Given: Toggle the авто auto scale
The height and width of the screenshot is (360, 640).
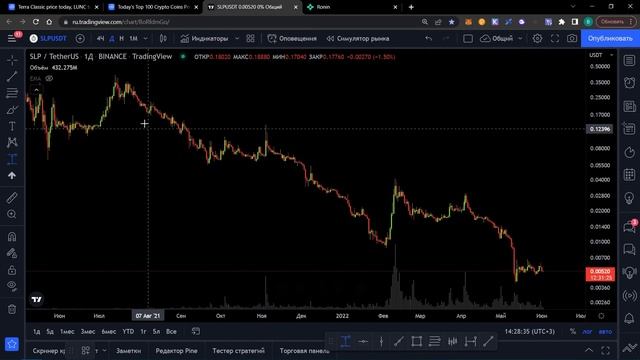Looking at the screenshot, I should tap(605, 331).
